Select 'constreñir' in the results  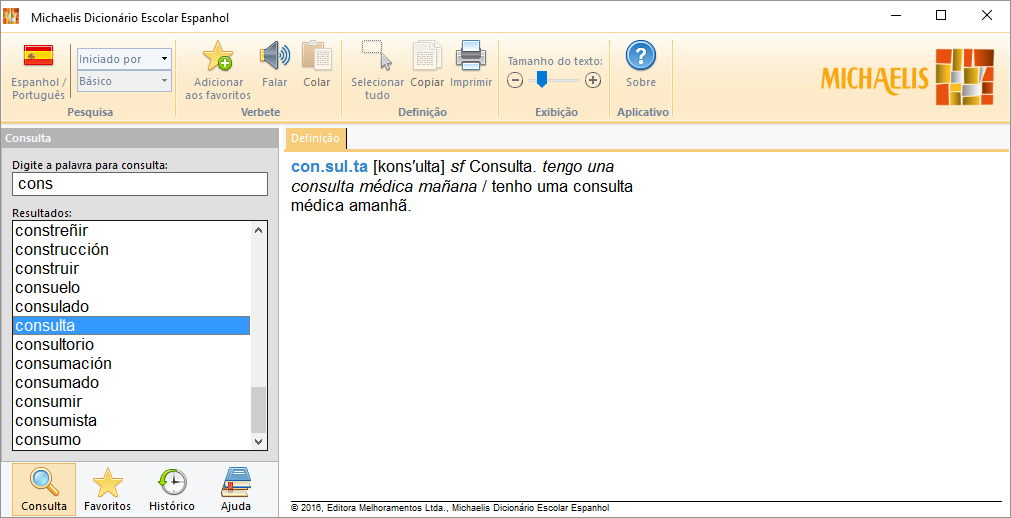point(132,230)
